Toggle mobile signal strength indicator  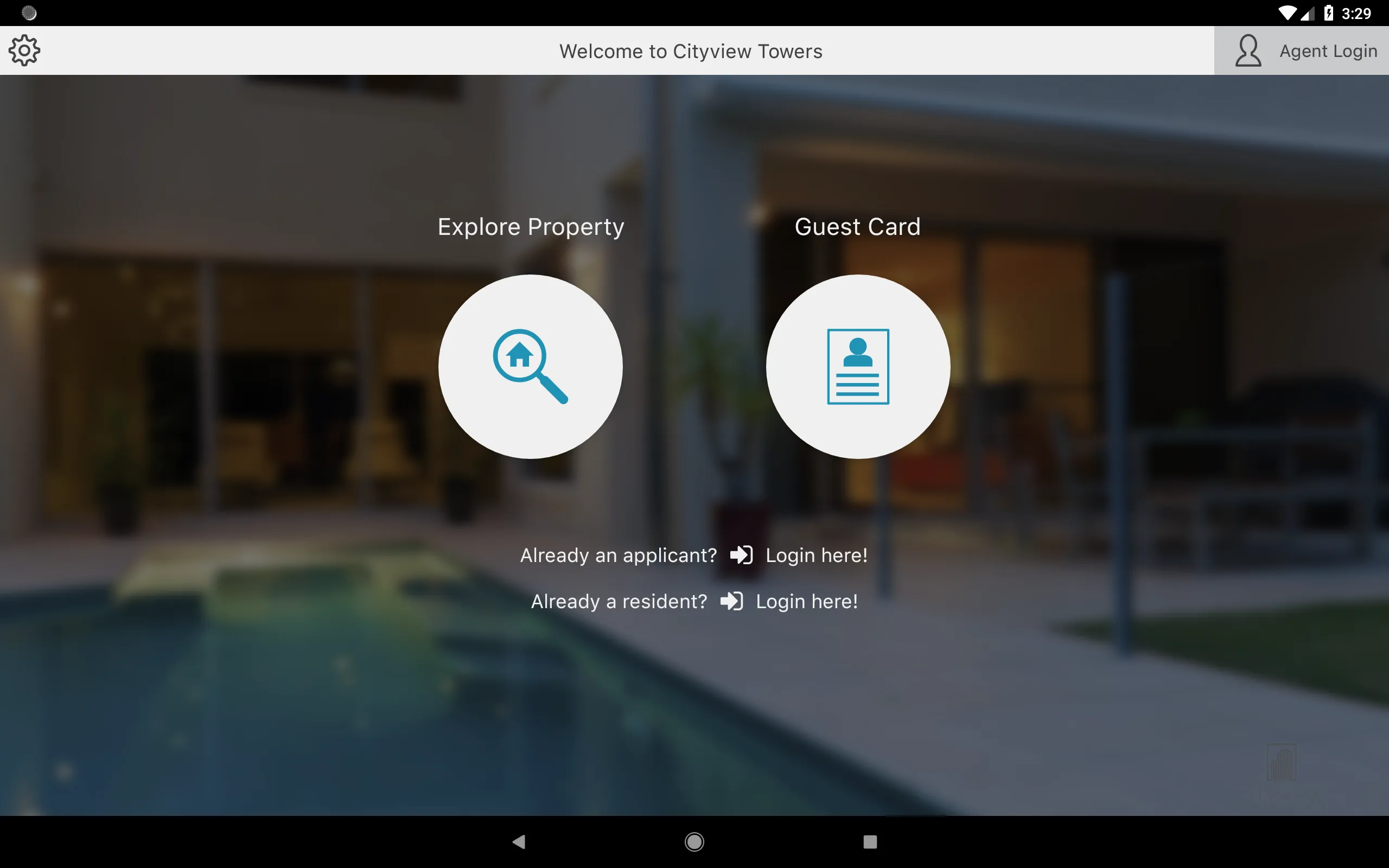point(1307,13)
